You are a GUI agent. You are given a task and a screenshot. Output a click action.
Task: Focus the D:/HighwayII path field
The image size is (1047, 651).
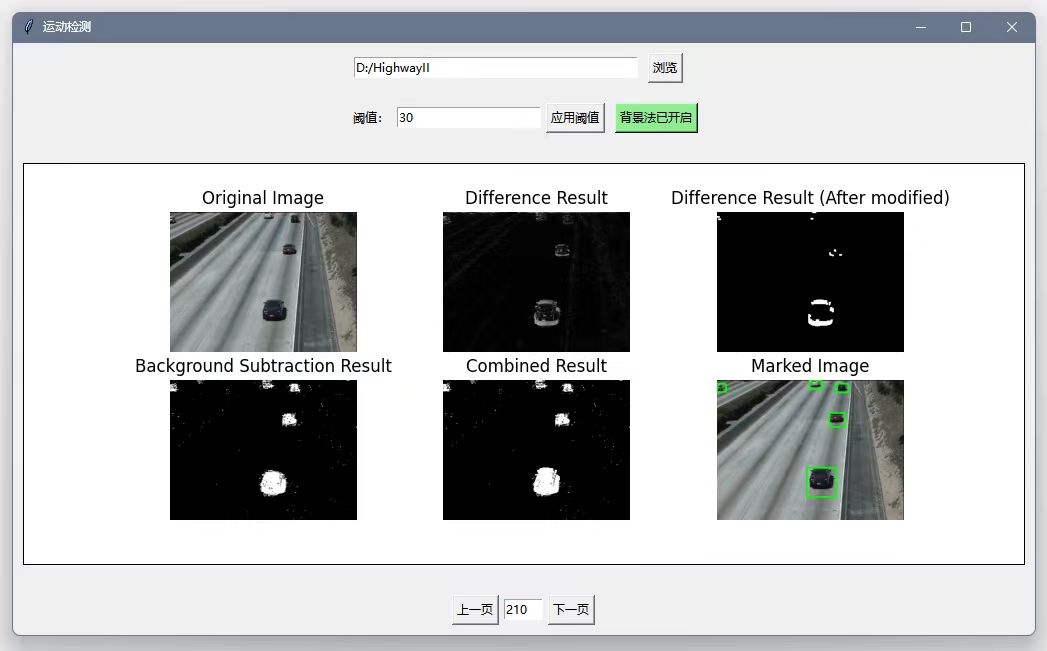click(495, 68)
